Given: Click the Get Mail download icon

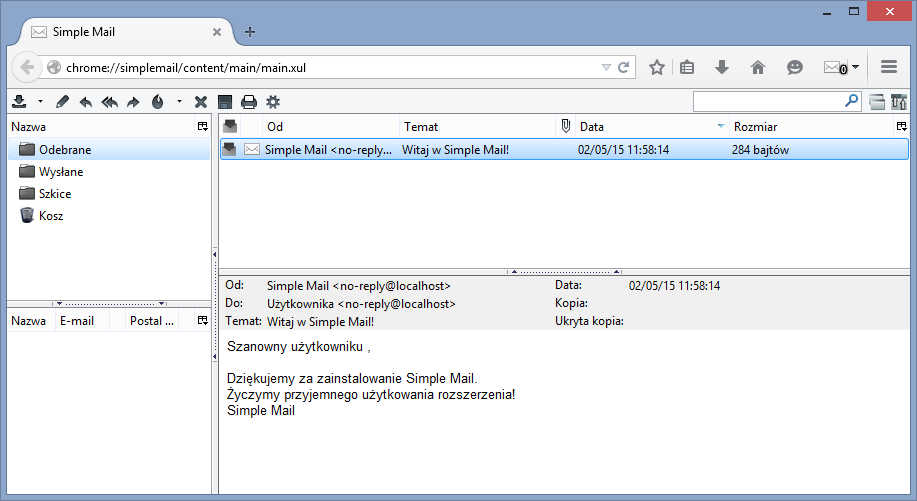Looking at the screenshot, I should click(x=19, y=102).
